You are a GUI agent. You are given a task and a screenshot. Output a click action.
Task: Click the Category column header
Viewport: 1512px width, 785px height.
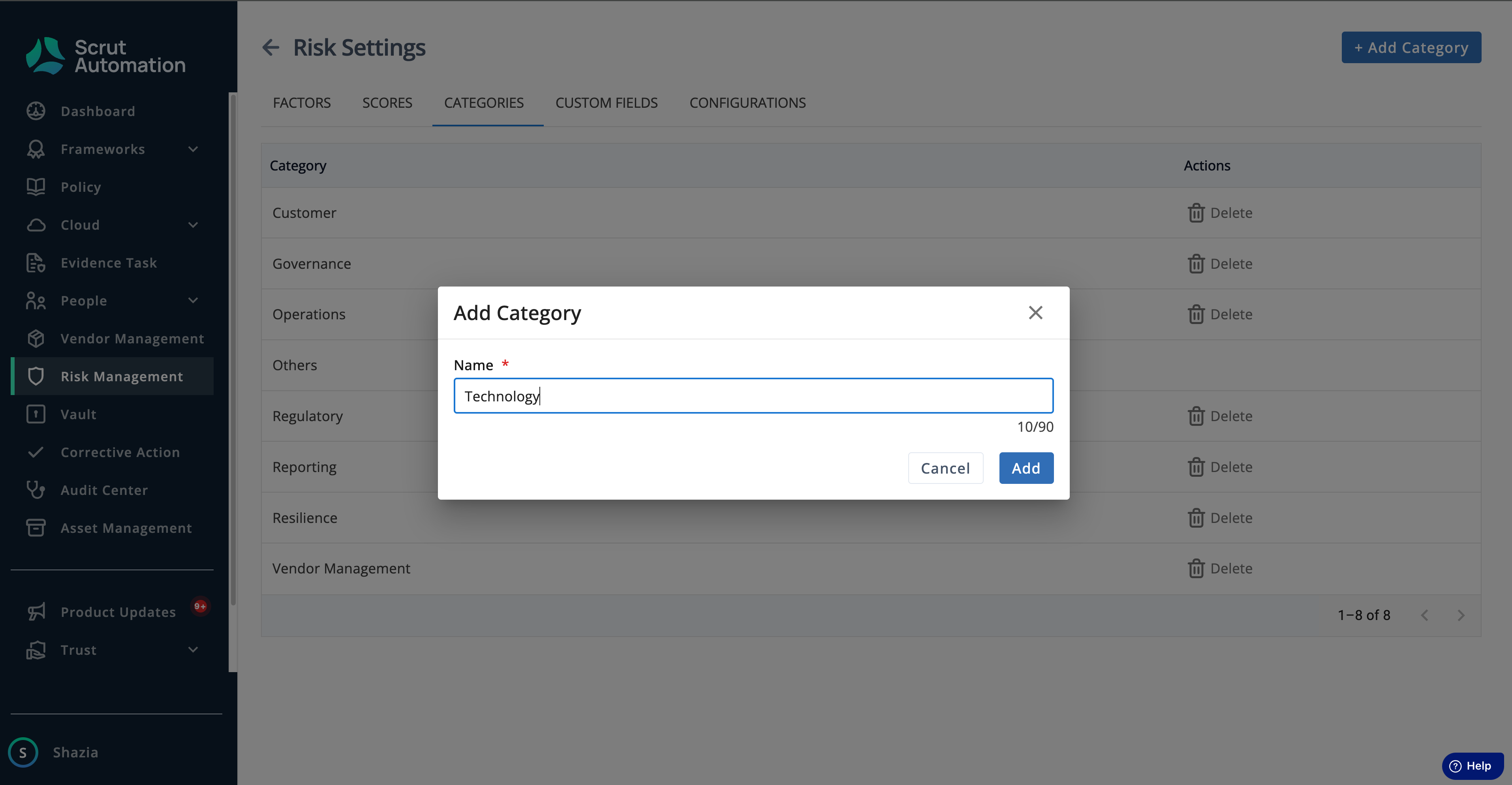click(x=298, y=165)
